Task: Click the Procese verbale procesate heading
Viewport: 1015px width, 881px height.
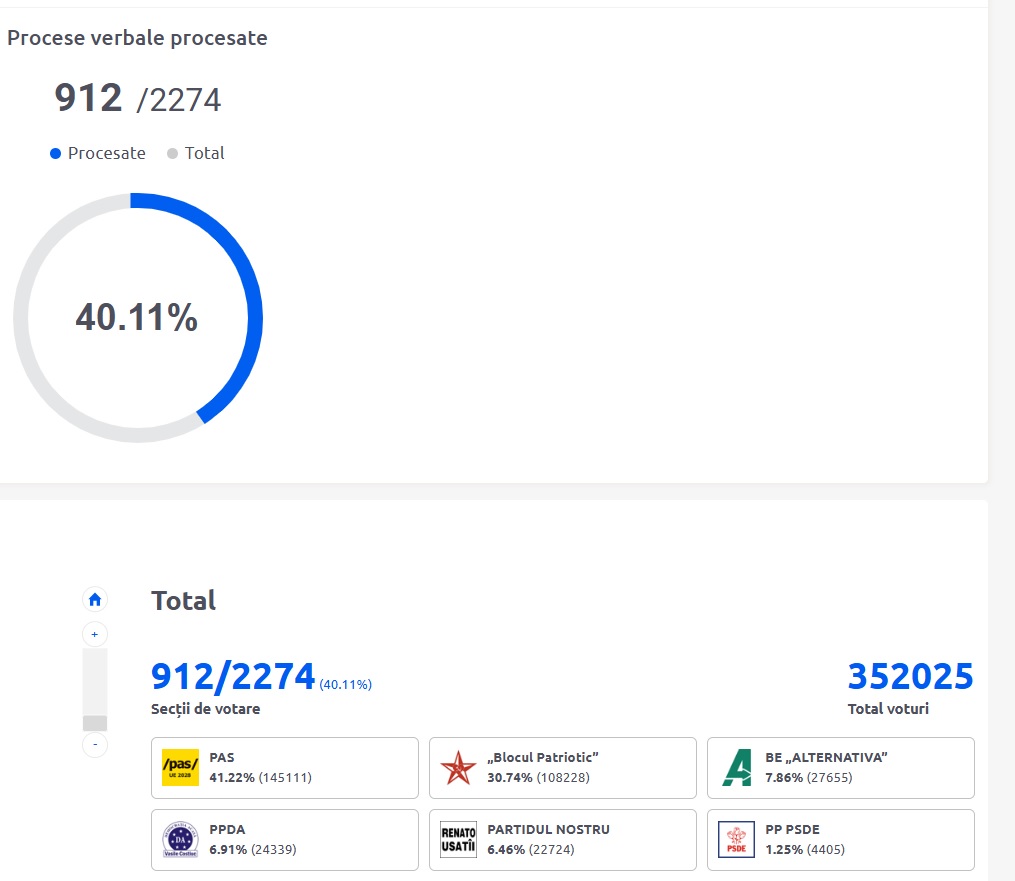Action: click(x=137, y=38)
